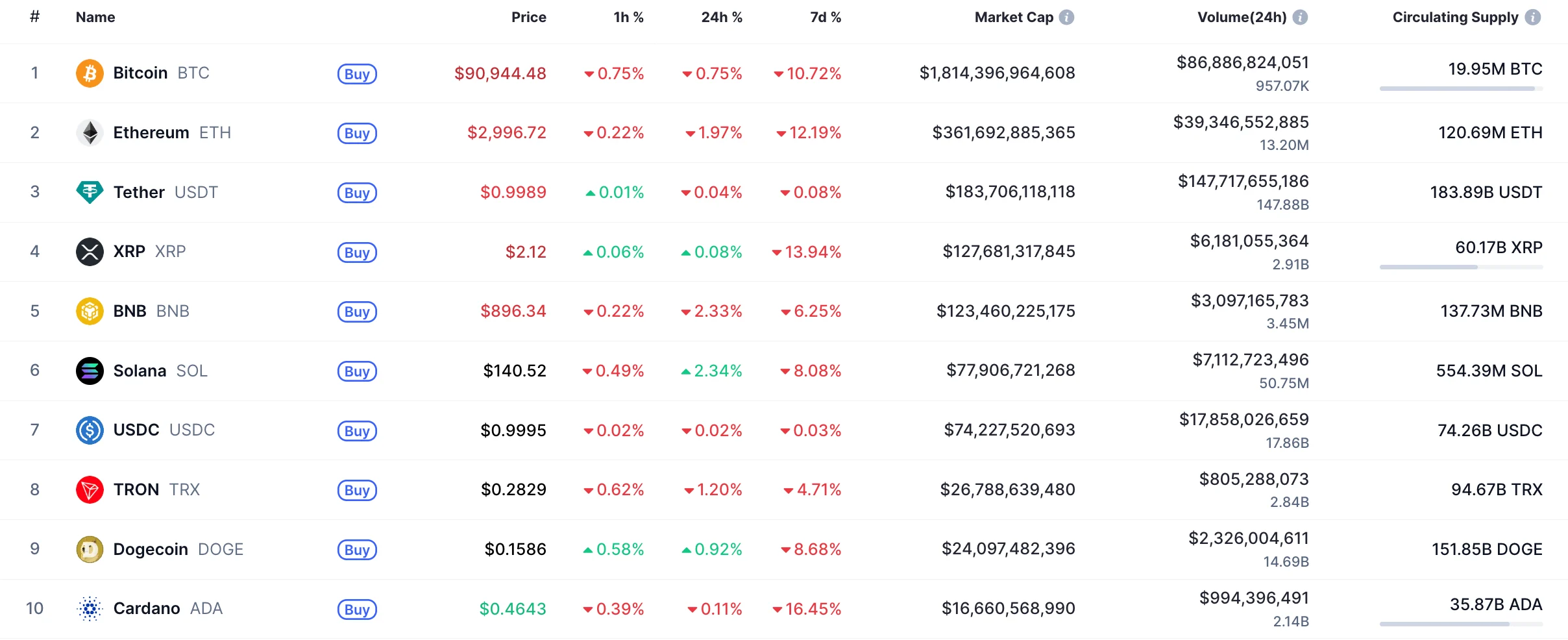Open the Ethereum coin name link
Viewport: 1568px width, 640px height.
click(x=151, y=132)
